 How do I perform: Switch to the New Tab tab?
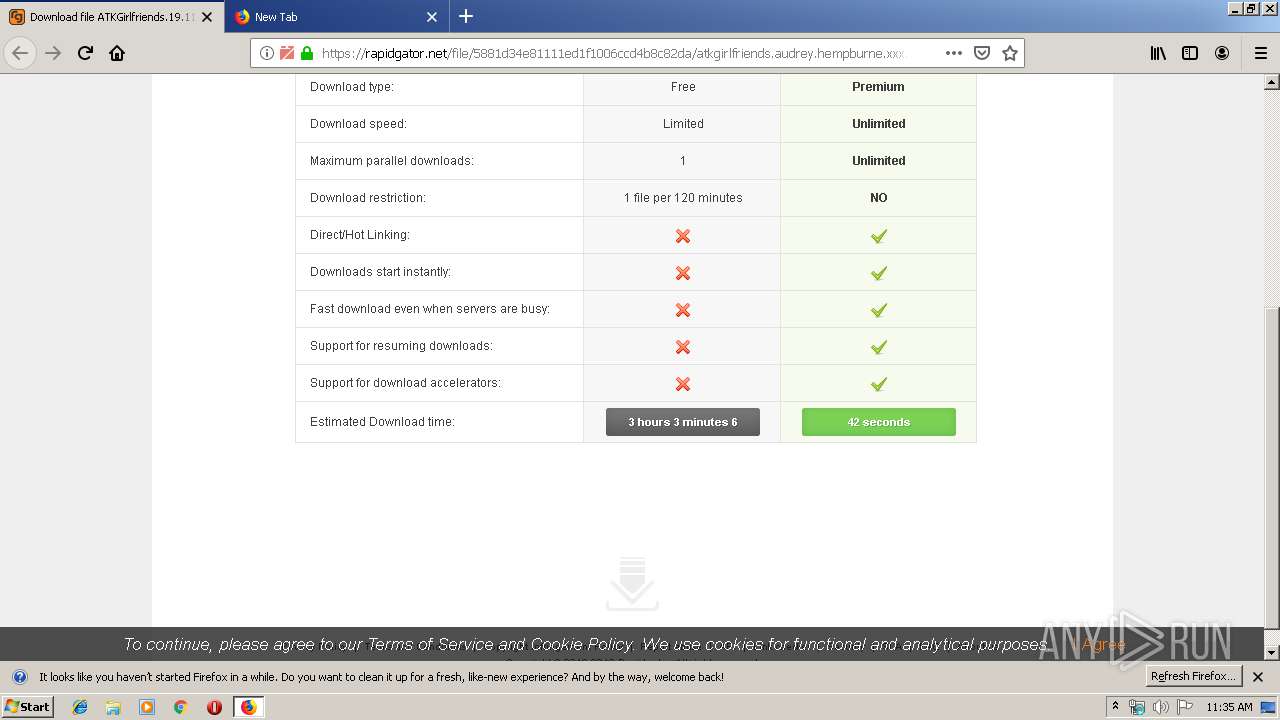coord(337,17)
